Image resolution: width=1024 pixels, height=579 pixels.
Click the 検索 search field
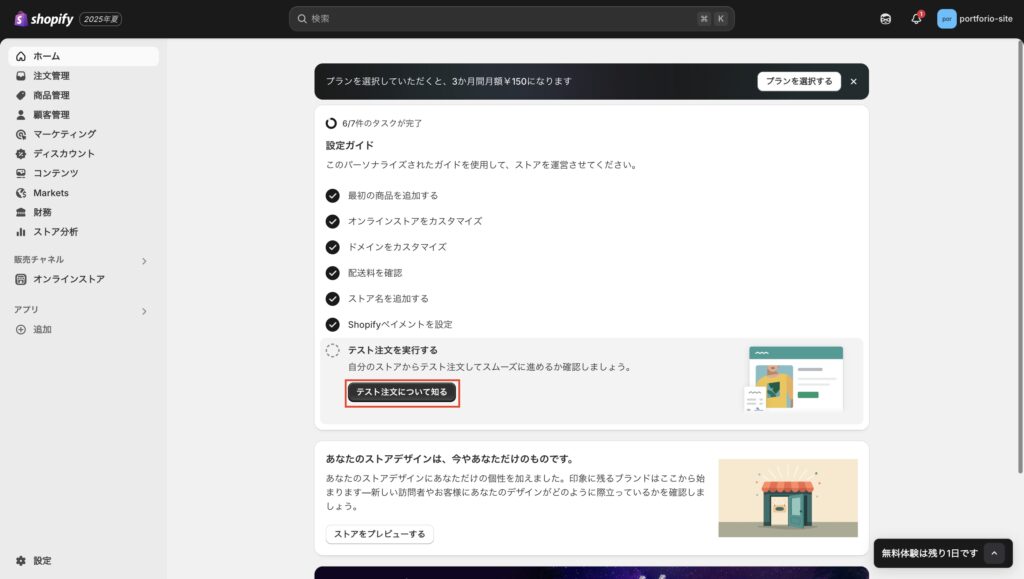(500, 19)
